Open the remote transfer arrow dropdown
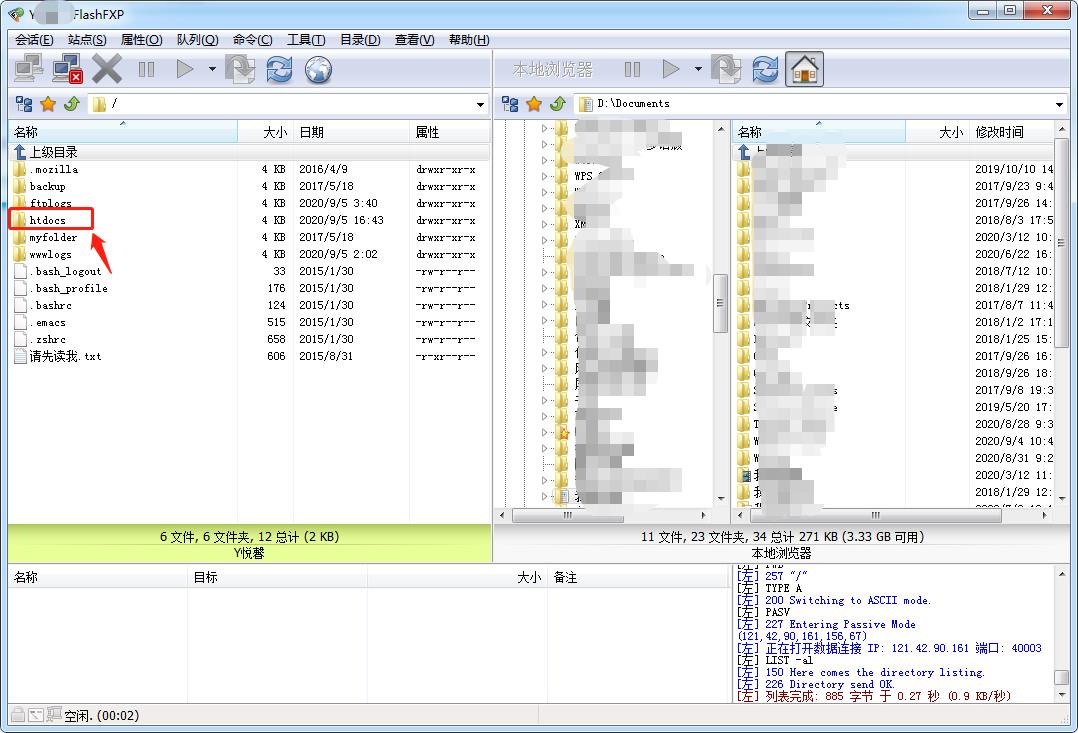Image resolution: width=1078 pixels, height=733 pixels. point(212,69)
